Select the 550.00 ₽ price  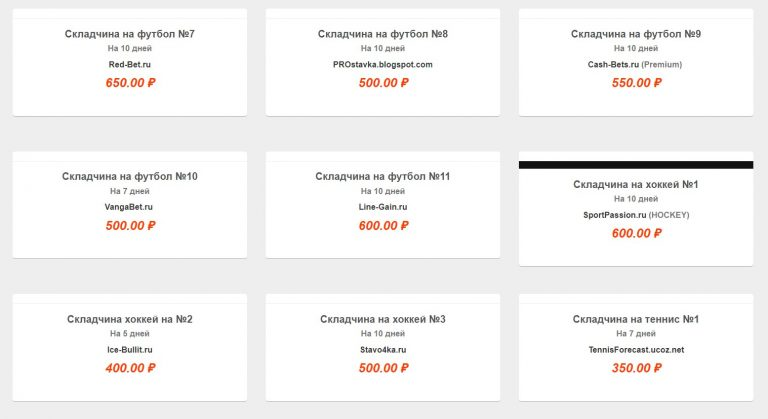[x=636, y=83]
